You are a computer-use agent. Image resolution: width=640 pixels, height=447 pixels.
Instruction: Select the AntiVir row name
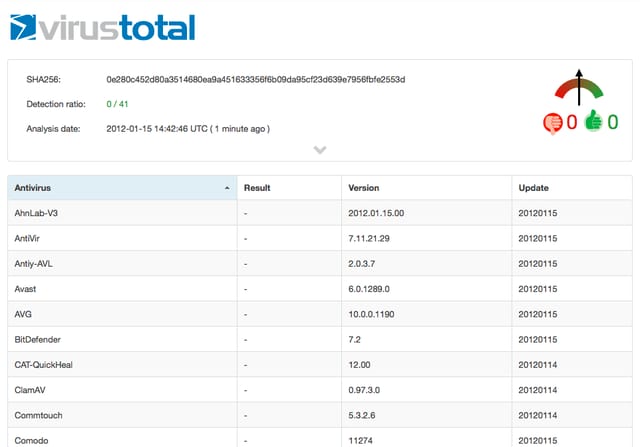[x=27, y=238]
